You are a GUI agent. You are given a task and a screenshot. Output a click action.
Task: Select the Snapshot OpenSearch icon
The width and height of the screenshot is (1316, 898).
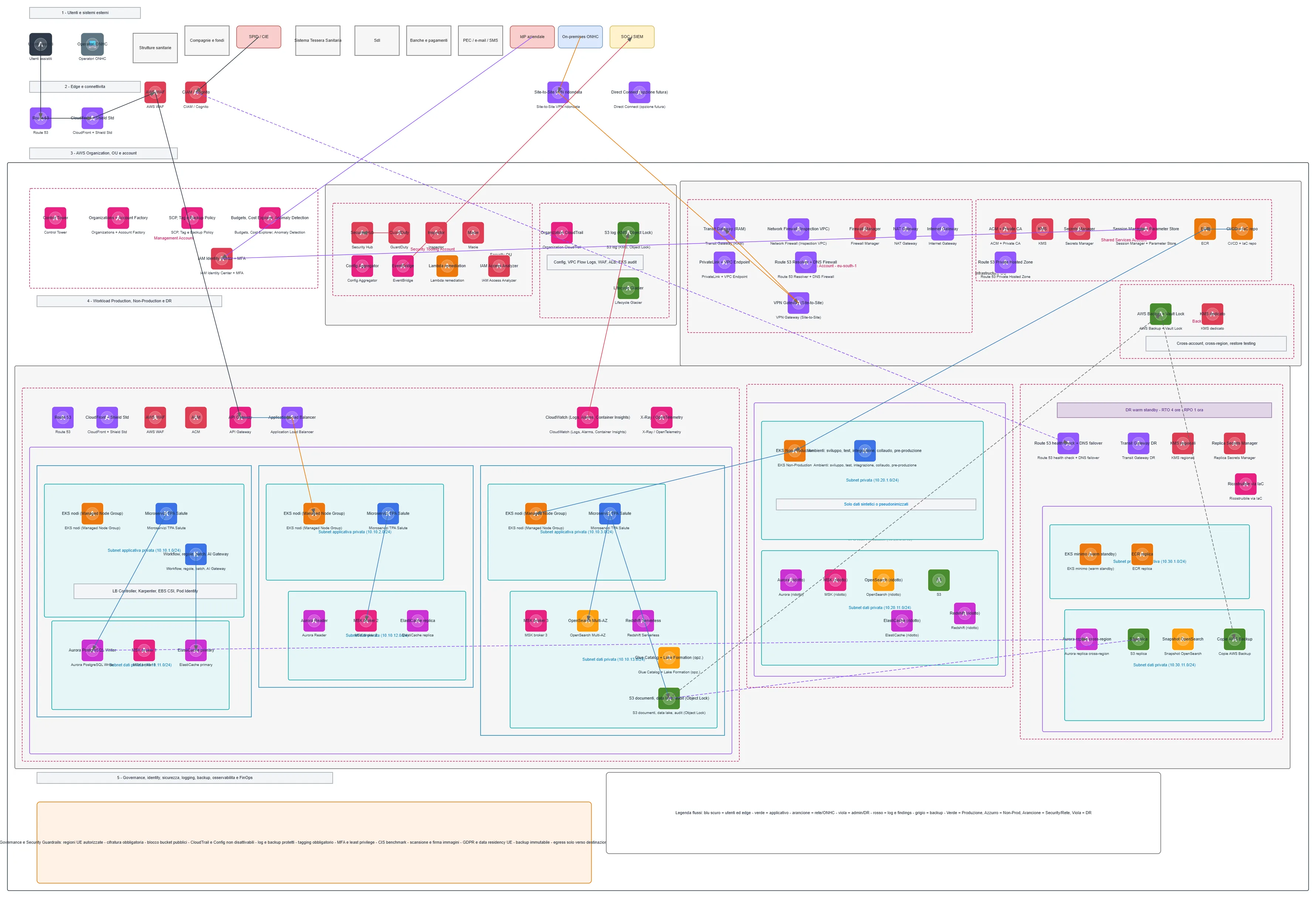coord(1183,640)
